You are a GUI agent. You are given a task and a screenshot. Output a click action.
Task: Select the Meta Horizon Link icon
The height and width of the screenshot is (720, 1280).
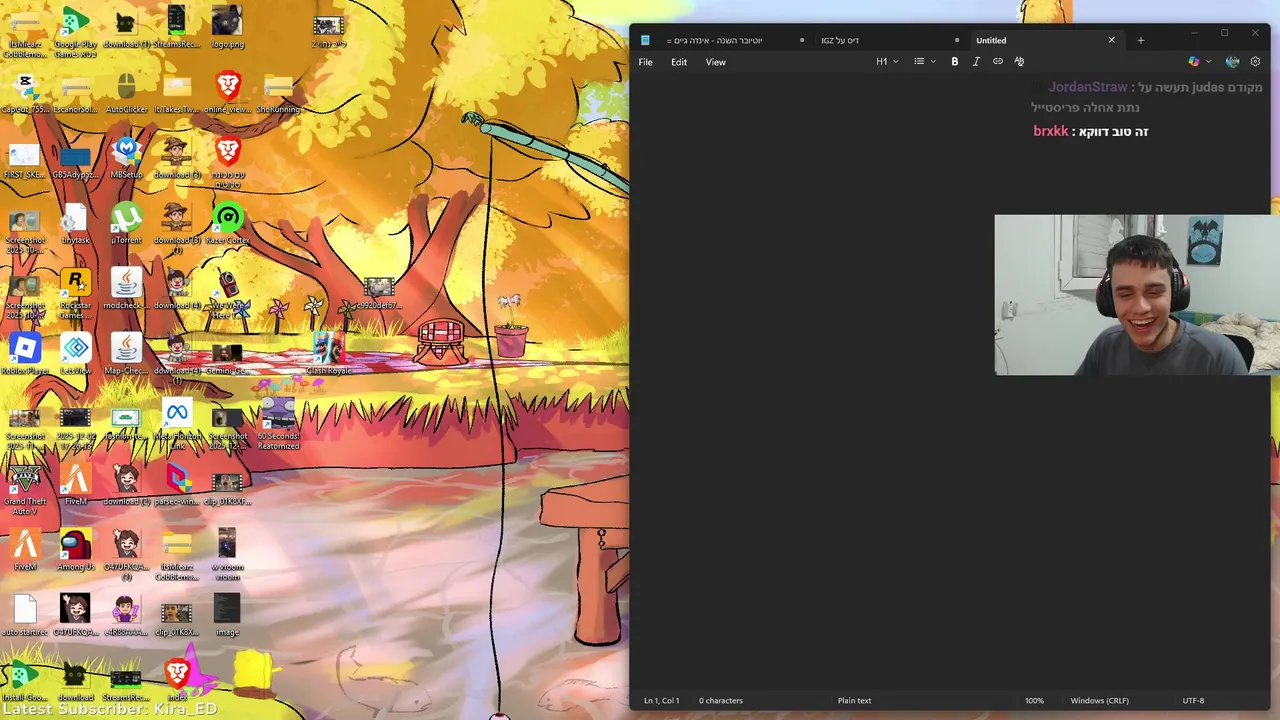pos(177,425)
